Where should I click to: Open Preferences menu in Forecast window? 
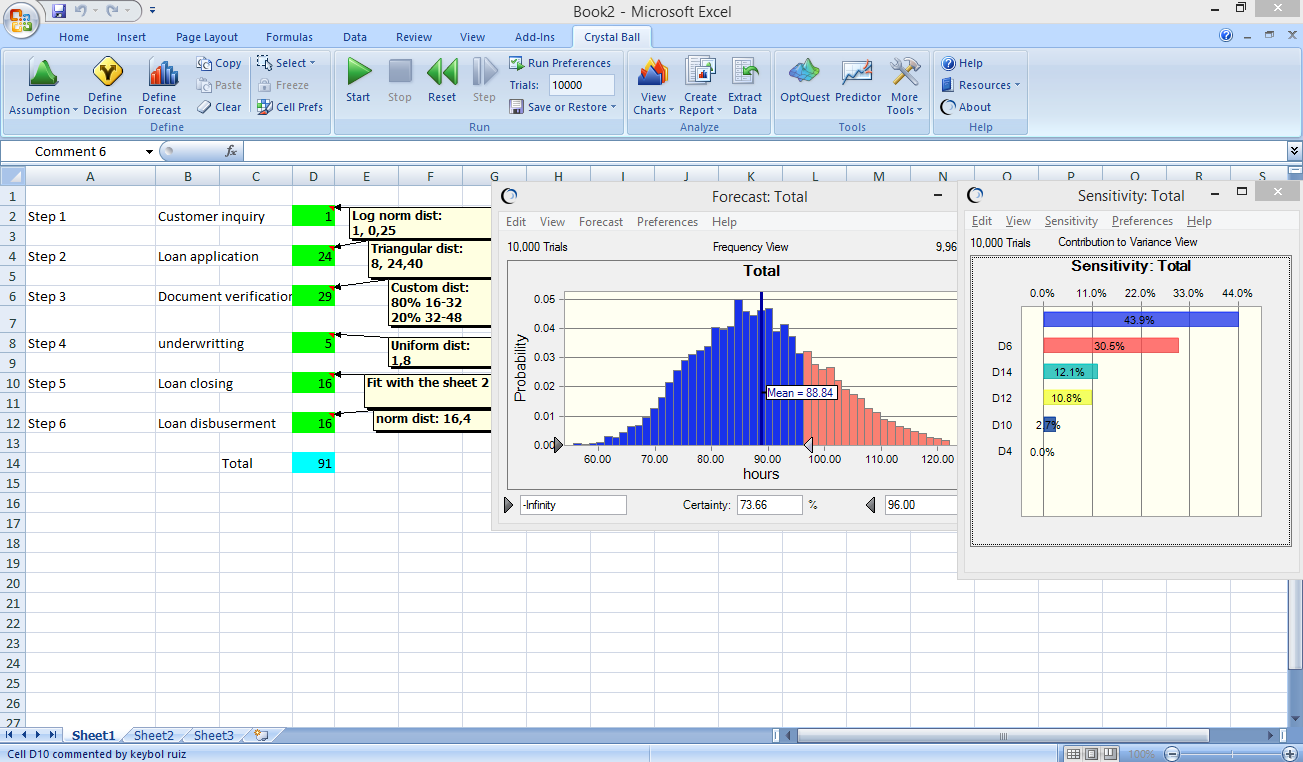[x=667, y=222]
